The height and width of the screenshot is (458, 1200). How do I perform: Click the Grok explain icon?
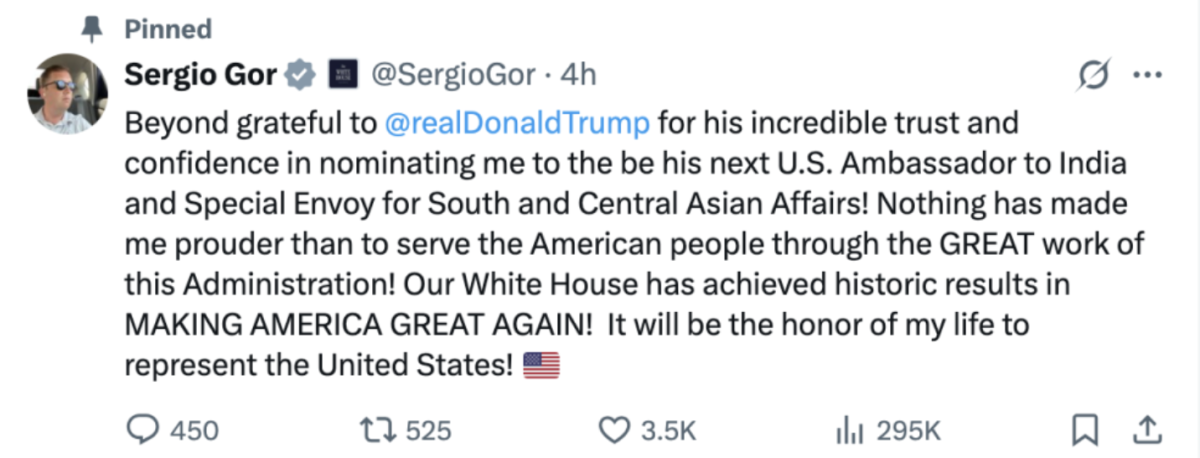point(1093,75)
